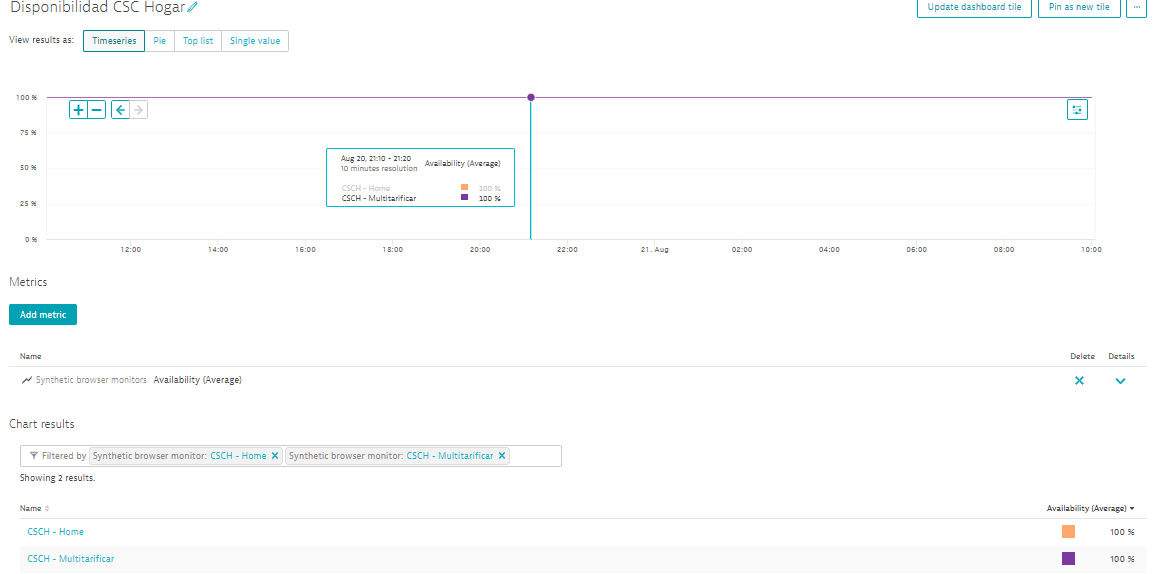Image resolution: width=1158 pixels, height=574 pixels.
Task: Shift chart timeframe back with left arrow
Action: click(120, 110)
